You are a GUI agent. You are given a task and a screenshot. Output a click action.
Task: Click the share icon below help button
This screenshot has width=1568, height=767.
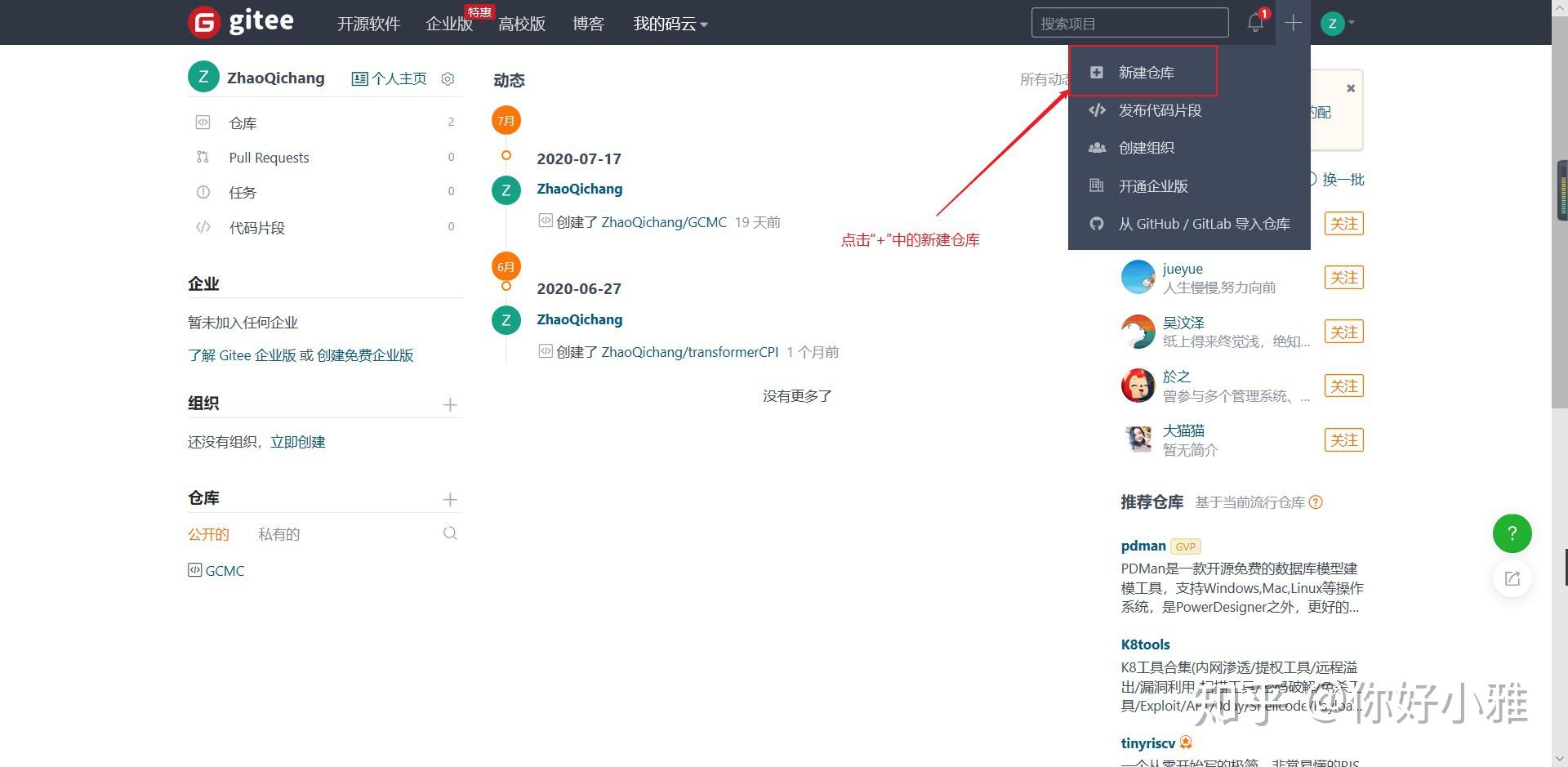pos(1512,578)
